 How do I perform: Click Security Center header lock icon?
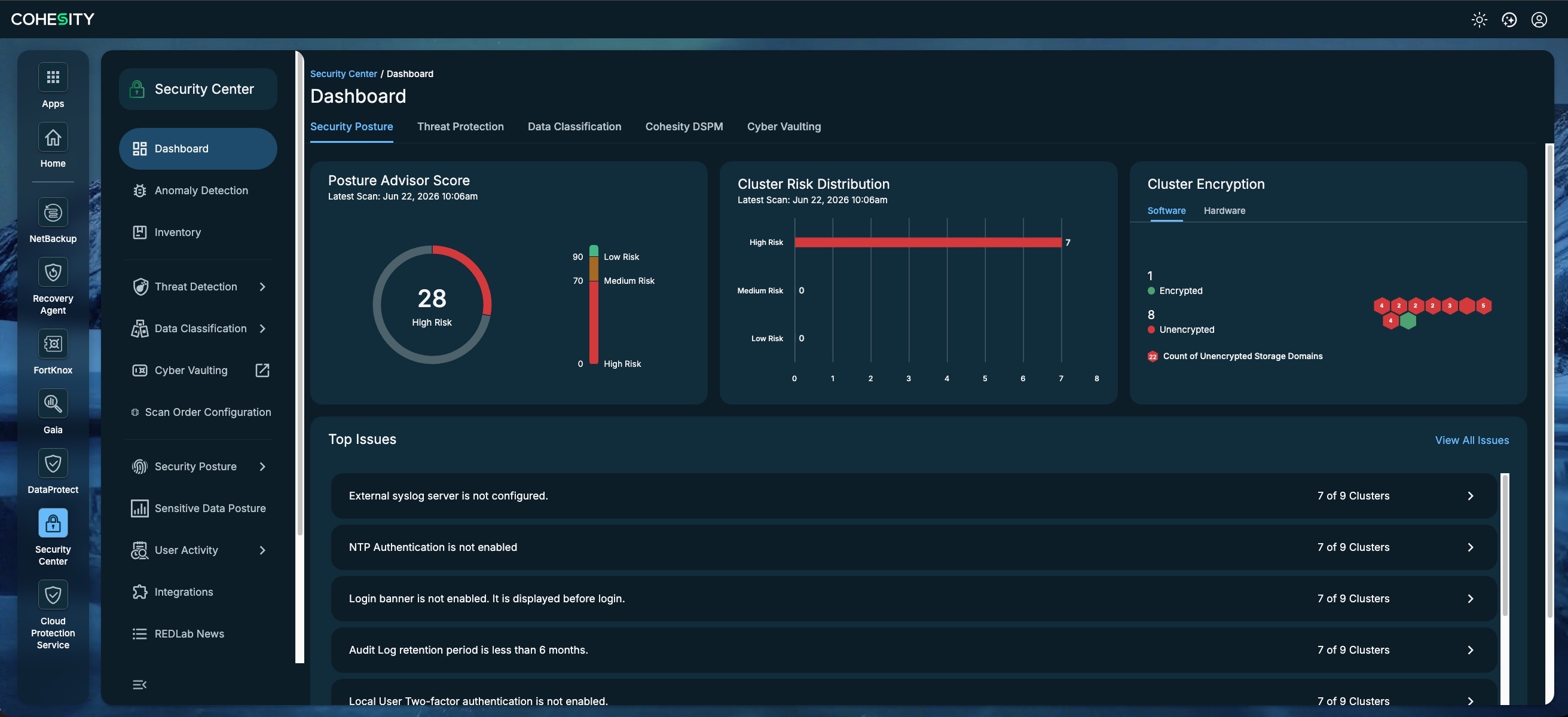pyautogui.click(x=137, y=89)
